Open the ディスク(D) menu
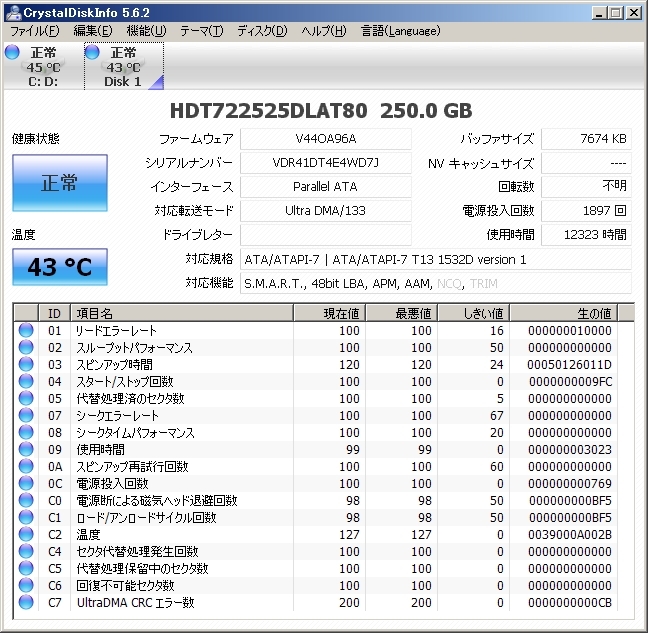The width and height of the screenshot is (648, 633). click(261, 31)
